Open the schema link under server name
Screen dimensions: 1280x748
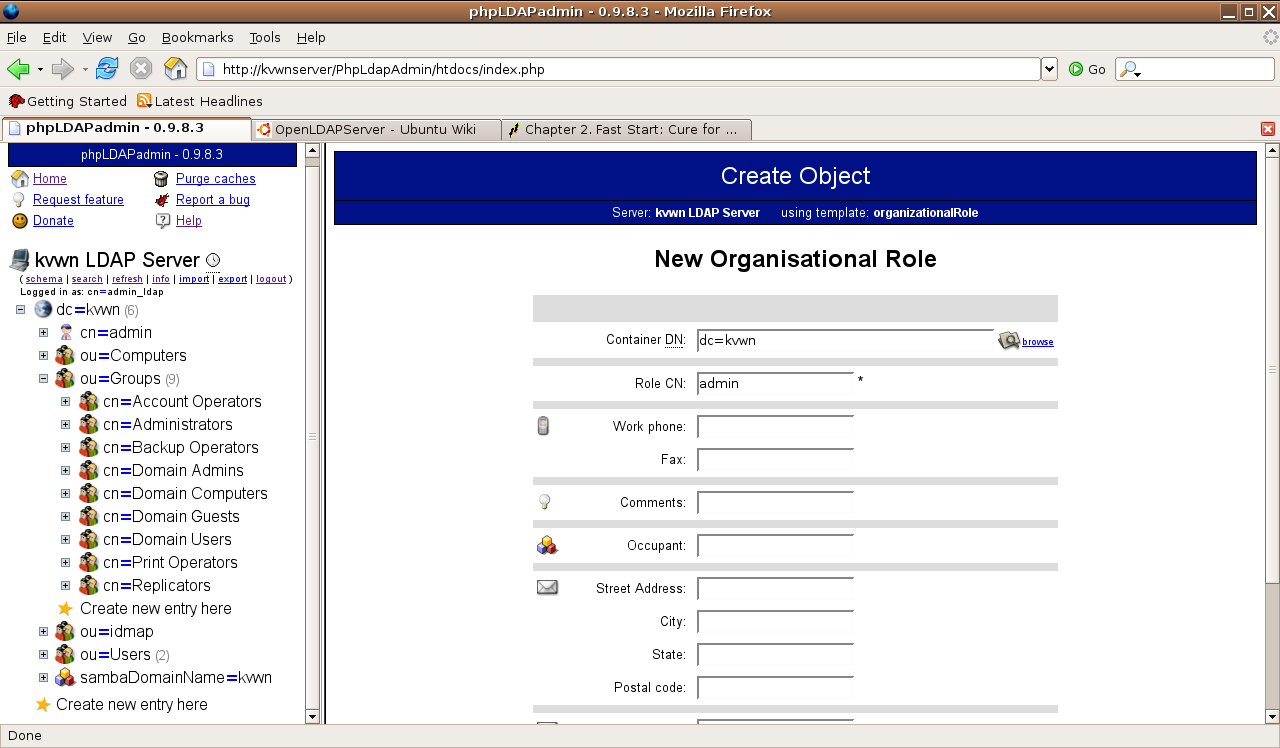[x=44, y=279]
